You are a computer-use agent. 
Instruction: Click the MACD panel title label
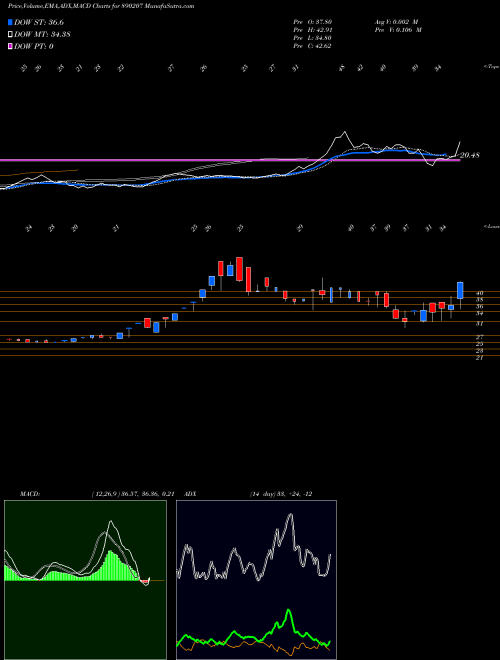30,494
